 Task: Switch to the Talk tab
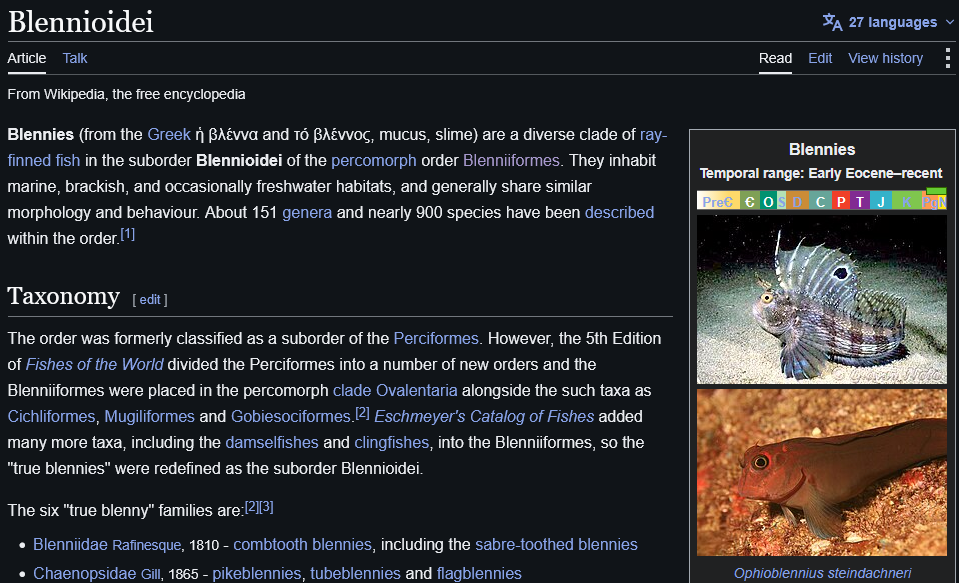click(x=75, y=58)
